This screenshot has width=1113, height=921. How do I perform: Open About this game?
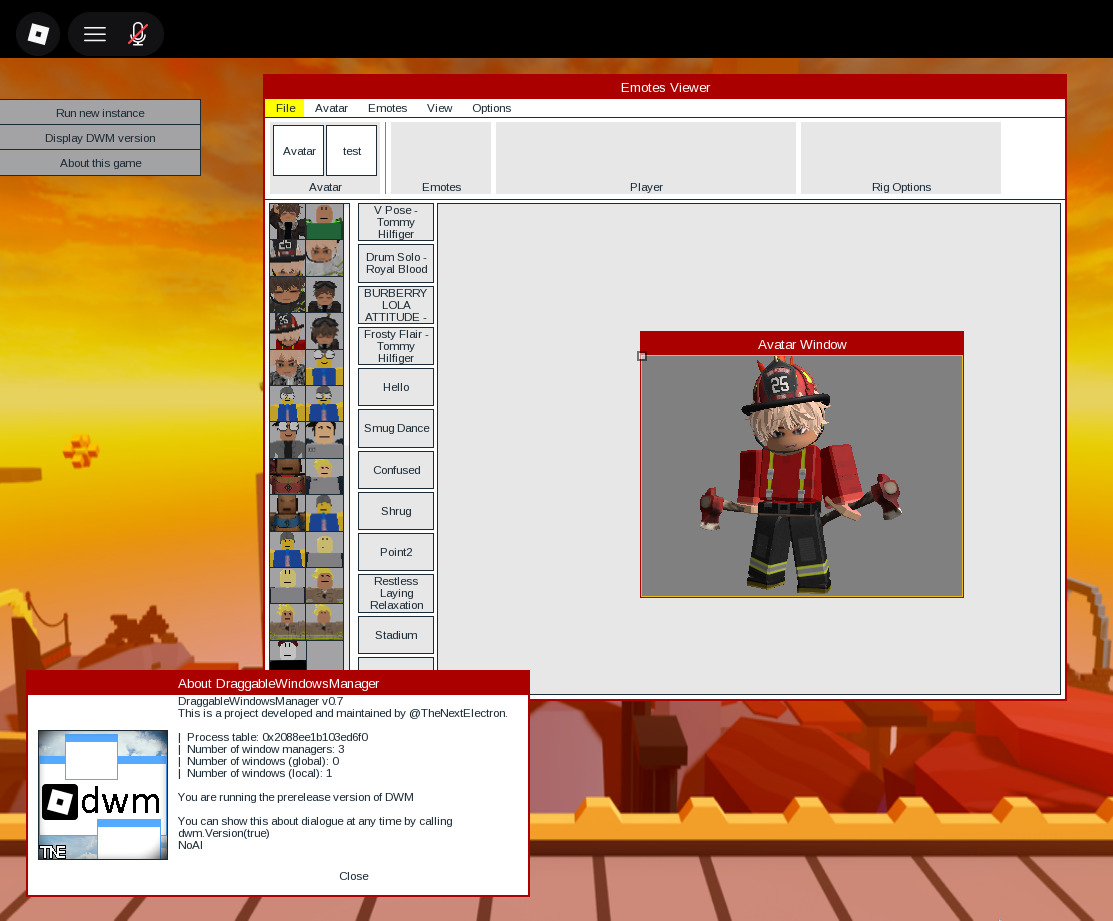(100, 162)
